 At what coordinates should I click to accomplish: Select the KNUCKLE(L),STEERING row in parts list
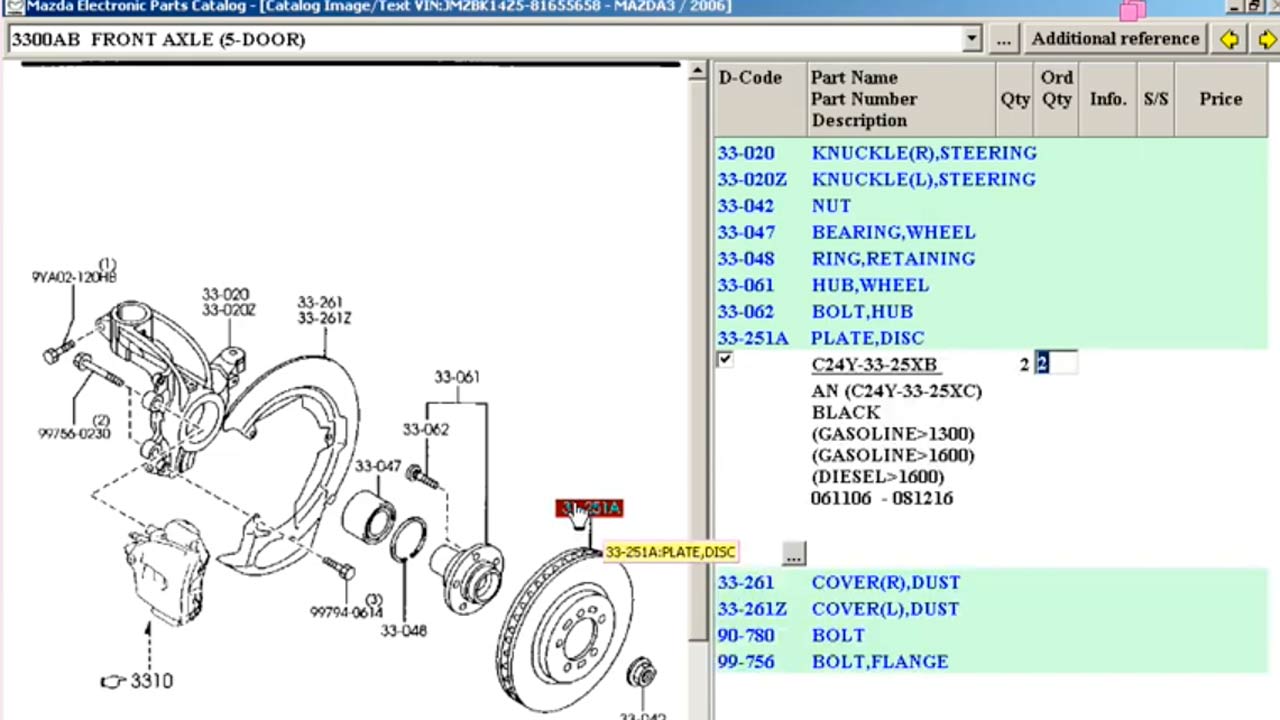(x=991, y=179)
